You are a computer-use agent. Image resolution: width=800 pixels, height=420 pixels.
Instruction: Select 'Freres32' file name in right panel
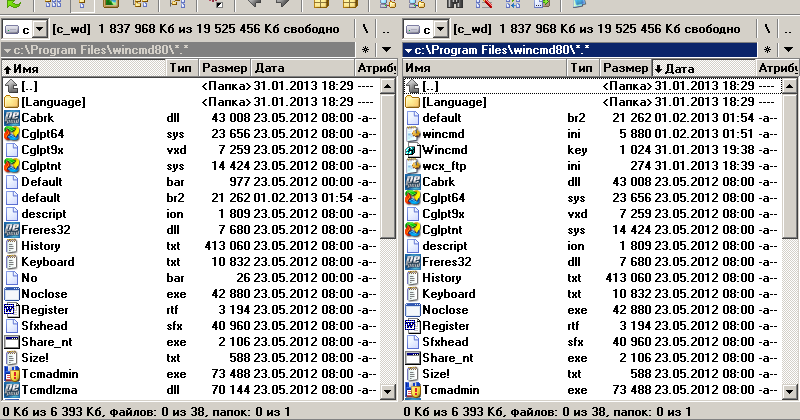point(446,262)
